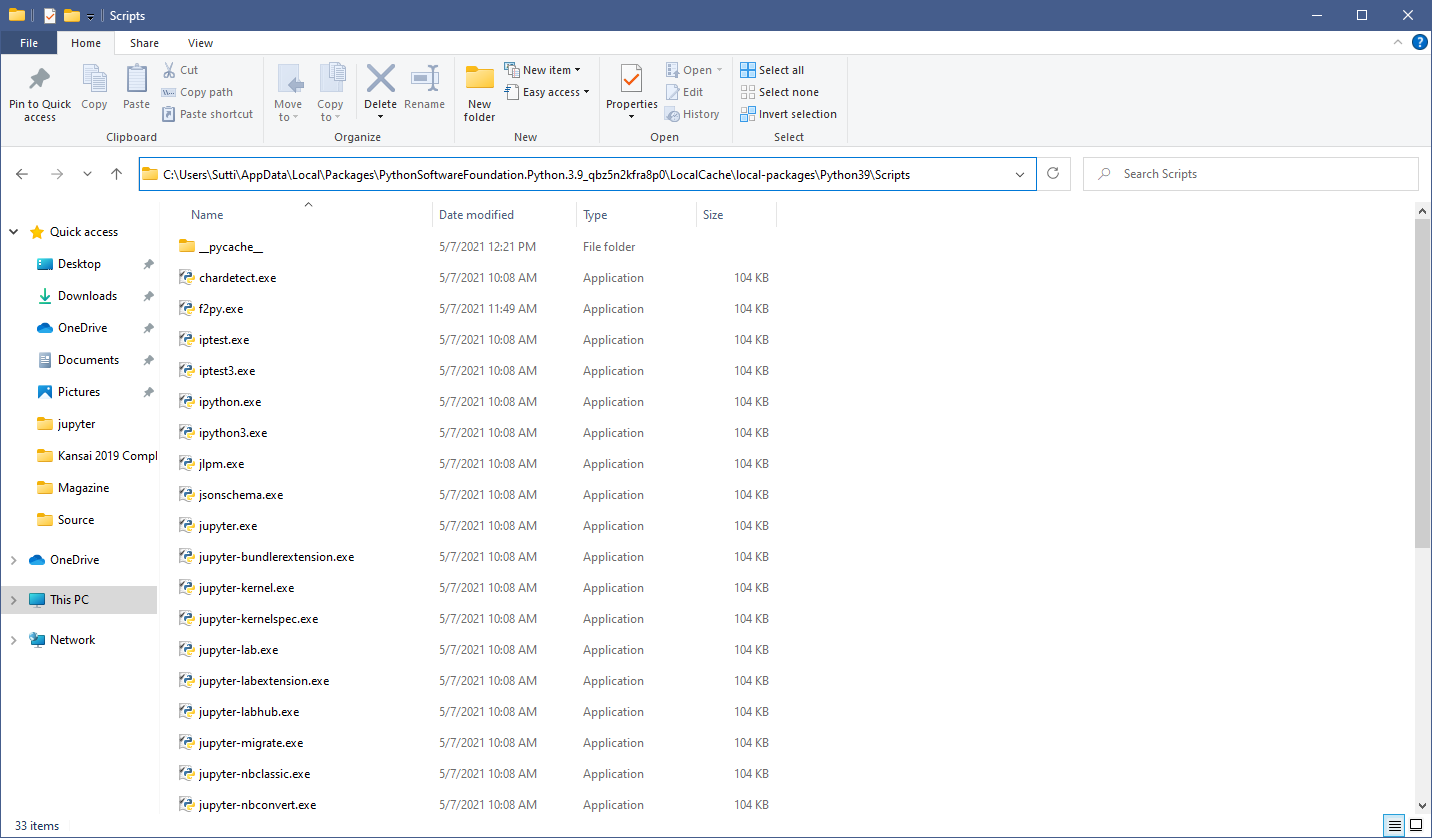This screenshot has height=838, width=1432.
Task: Create a New folder from ribbon
Action: pyautogui.click(x=480, y=94)
